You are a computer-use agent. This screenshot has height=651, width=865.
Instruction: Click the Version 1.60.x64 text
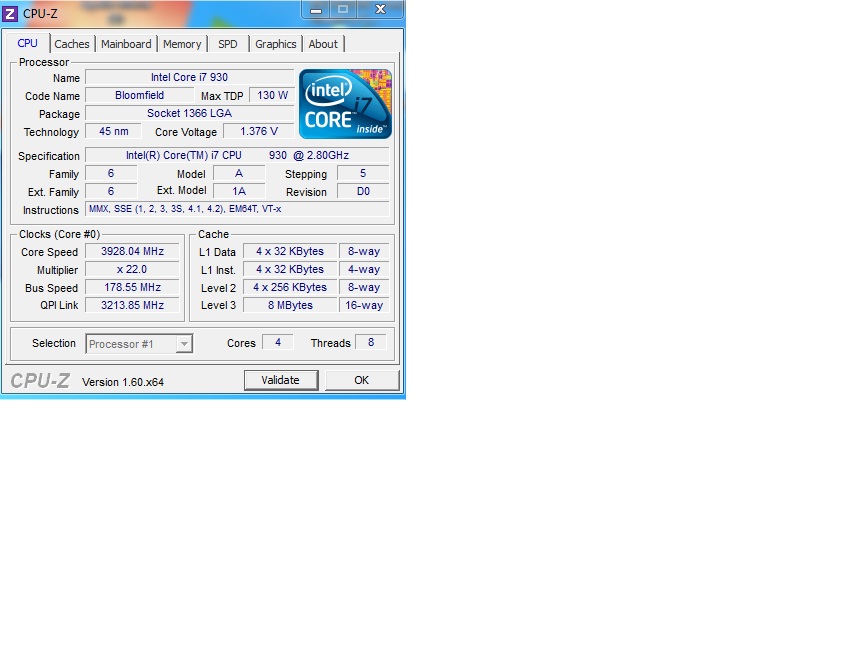point(122,382)
